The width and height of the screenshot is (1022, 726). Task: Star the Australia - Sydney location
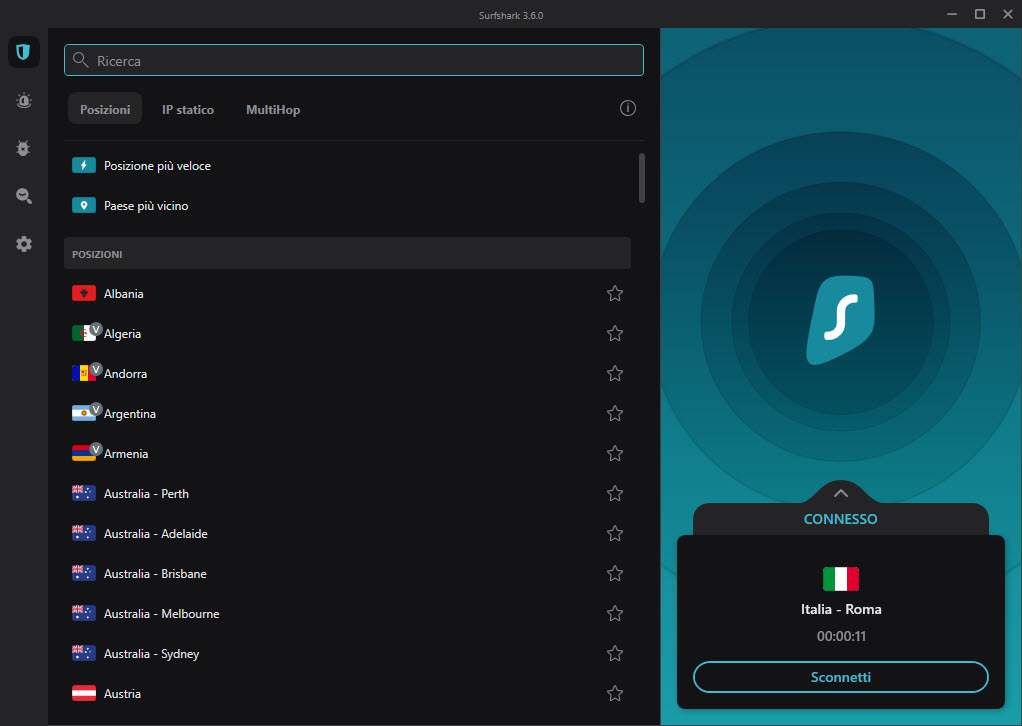point(615,653)
